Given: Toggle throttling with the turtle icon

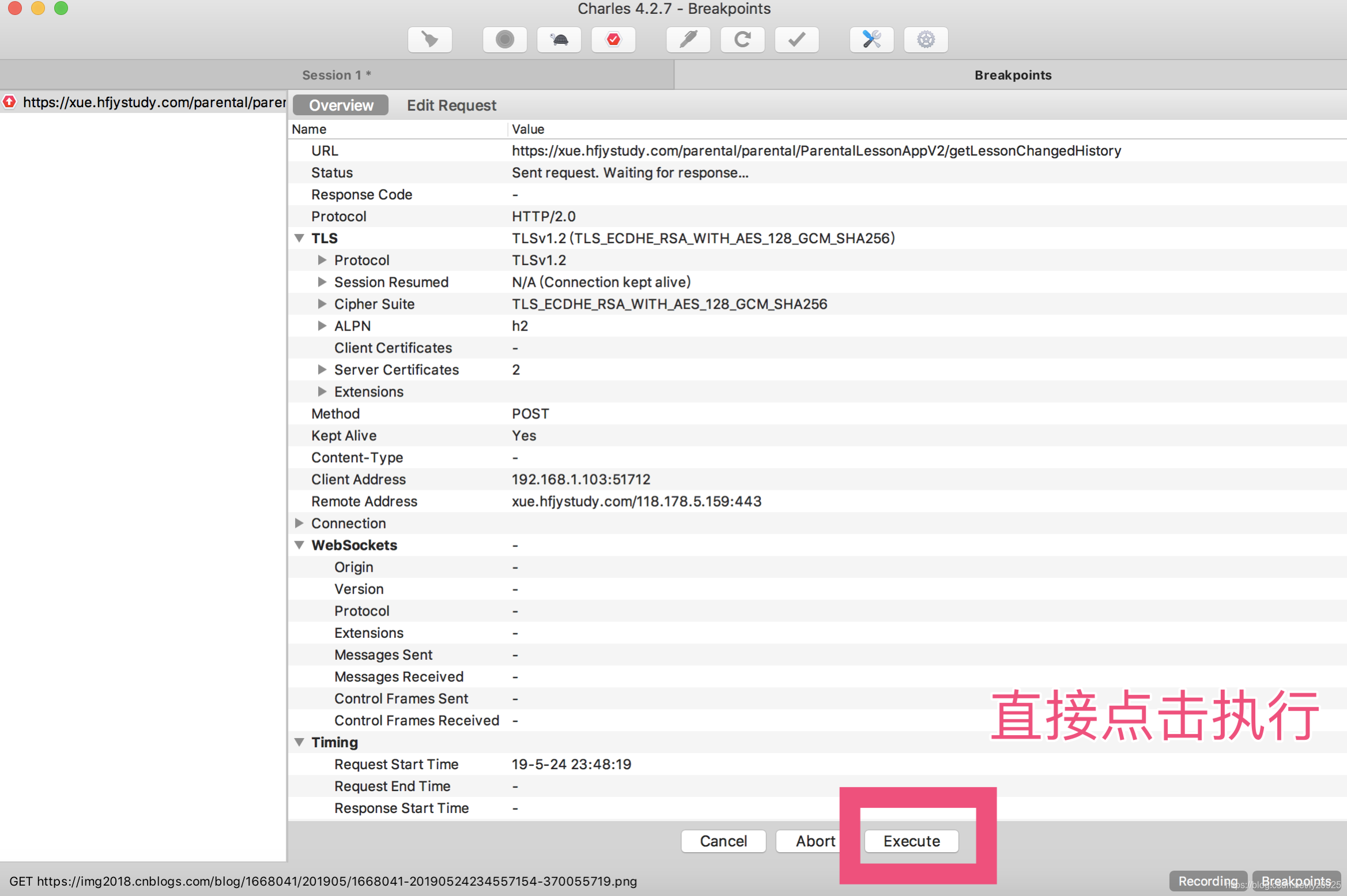Looking at the screenshot, I should click(559, 40).
